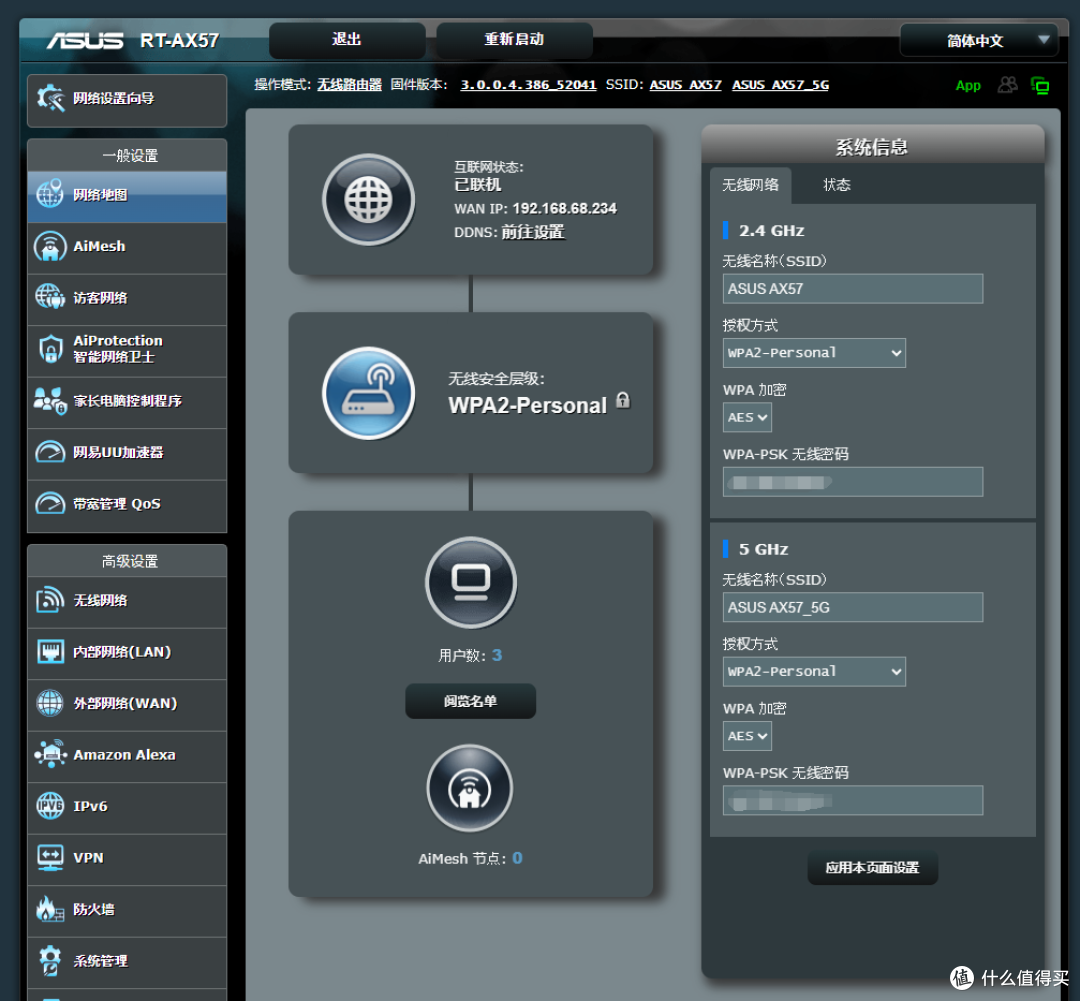Image resolution: width=1080 pixels, height=1001 pixels.
Task: Click the blue wireless router icon
Action: click(x=368, y=393)
